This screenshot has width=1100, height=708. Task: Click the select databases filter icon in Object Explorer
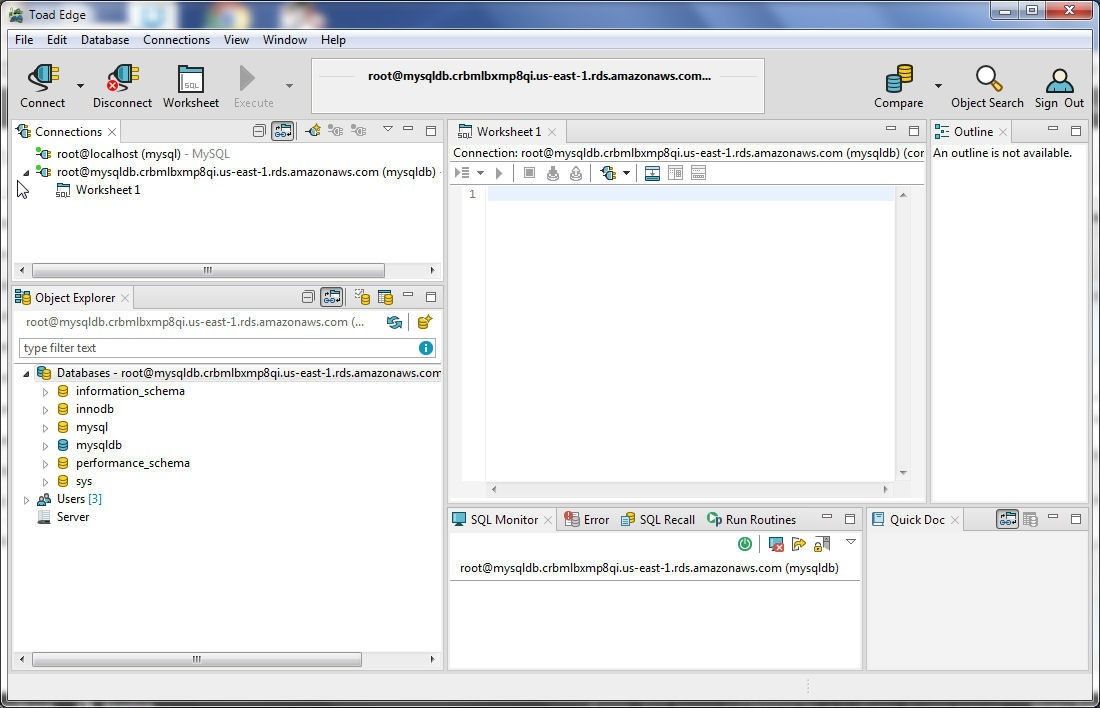(x=362, y=297)
